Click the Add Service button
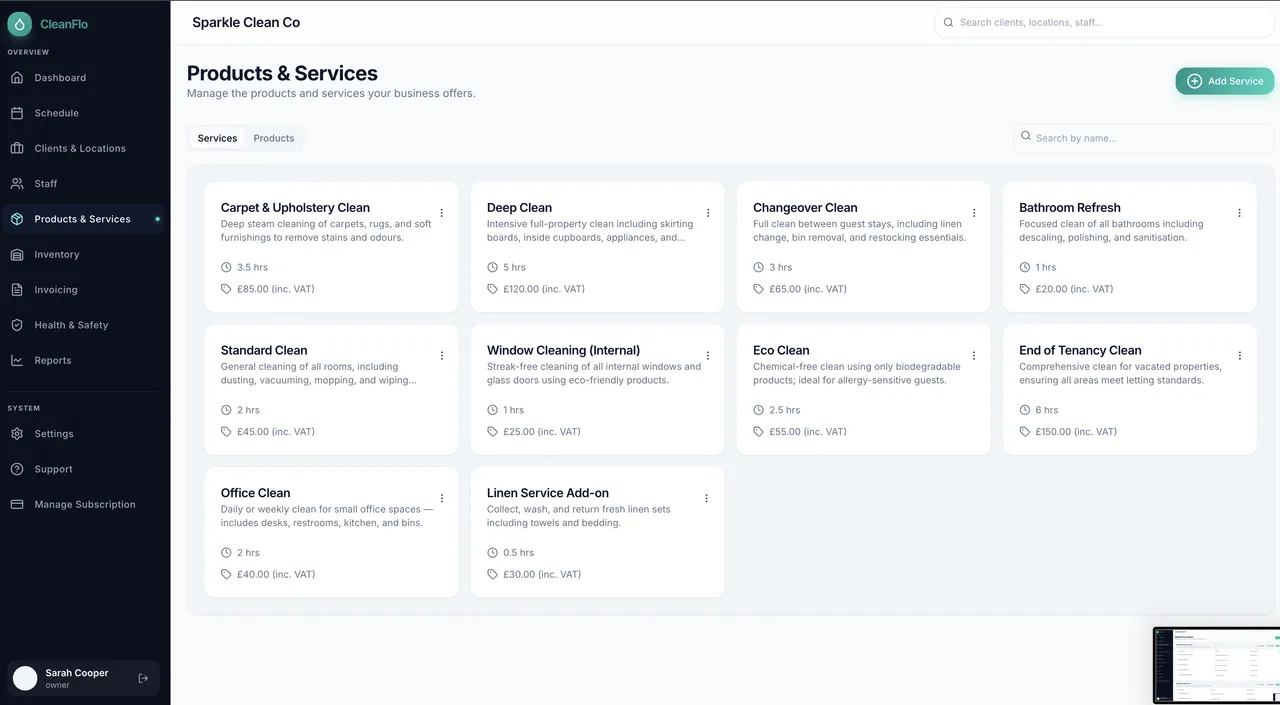Viewport: 1280px width, 705px height. point(1224,81)
